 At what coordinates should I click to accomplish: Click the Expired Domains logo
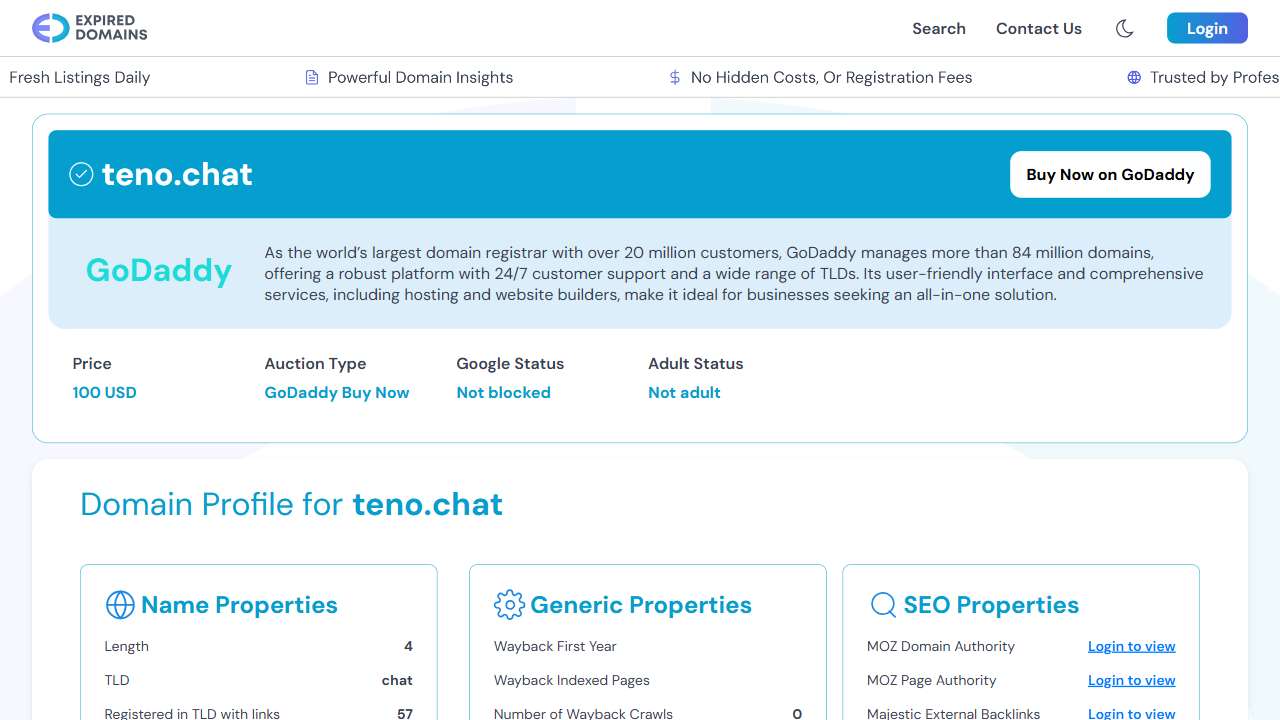90,28
